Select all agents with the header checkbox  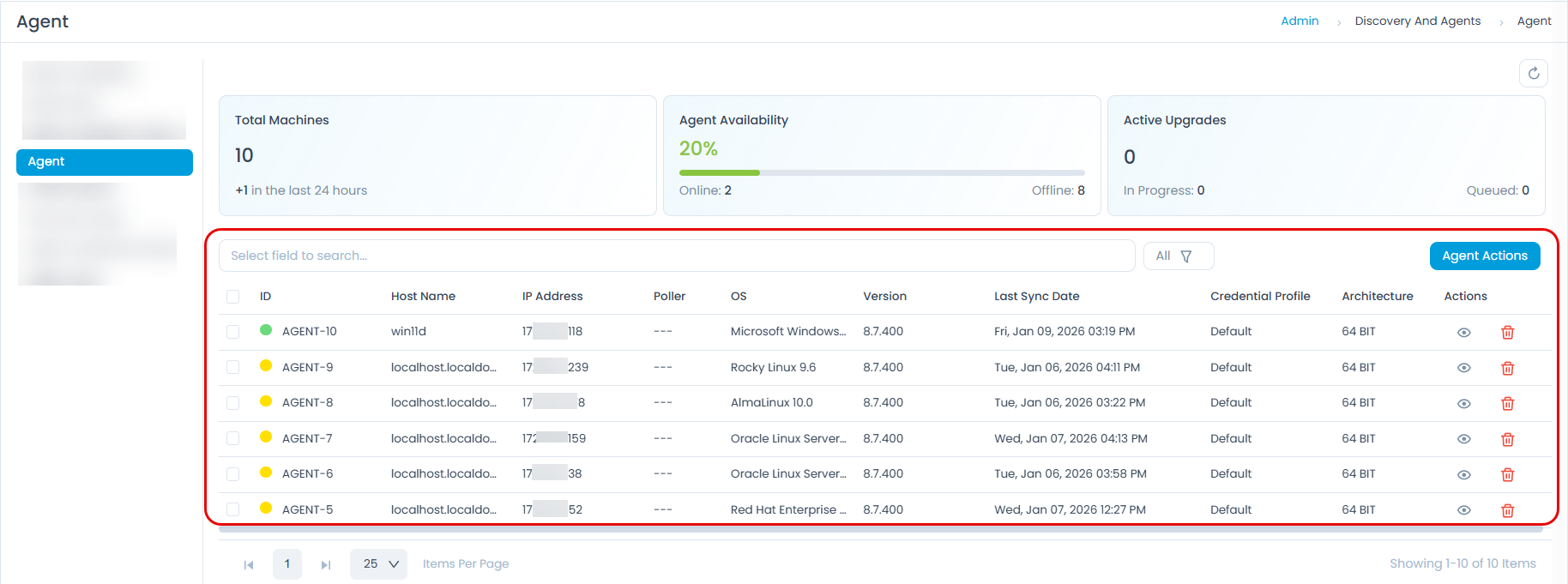click(233, 297)
